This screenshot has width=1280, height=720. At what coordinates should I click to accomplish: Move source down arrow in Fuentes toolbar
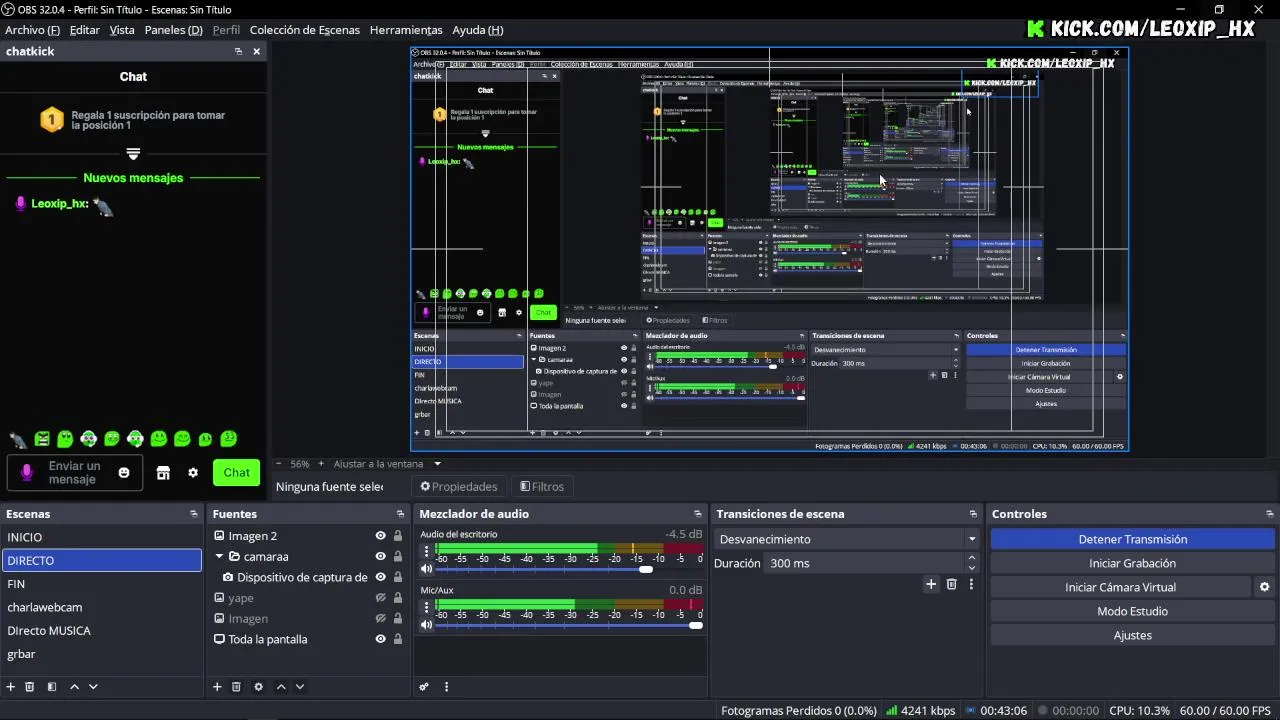(x=299, y=687)
